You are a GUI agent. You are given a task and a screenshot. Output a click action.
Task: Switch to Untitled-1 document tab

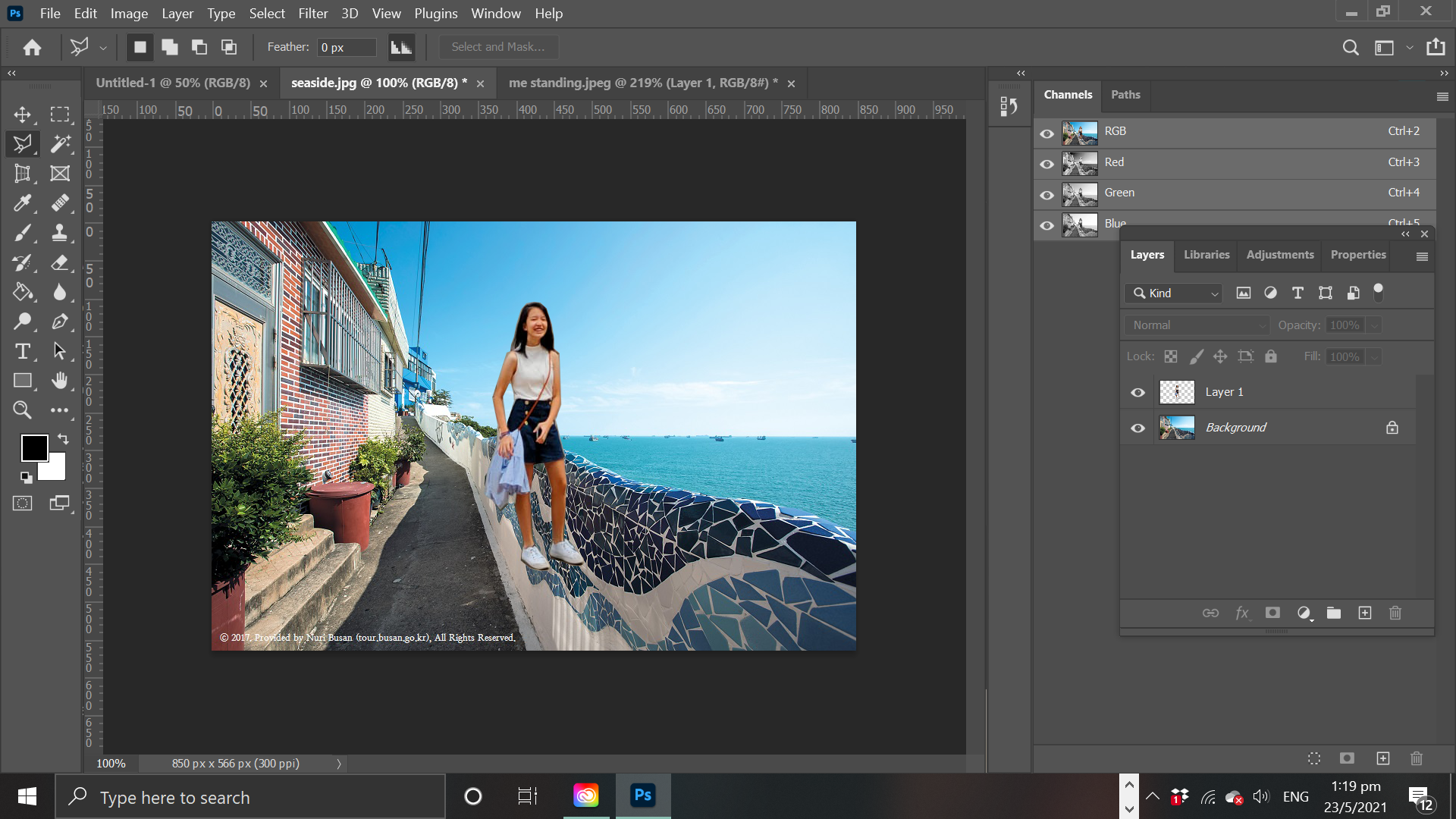pos(173,83)
